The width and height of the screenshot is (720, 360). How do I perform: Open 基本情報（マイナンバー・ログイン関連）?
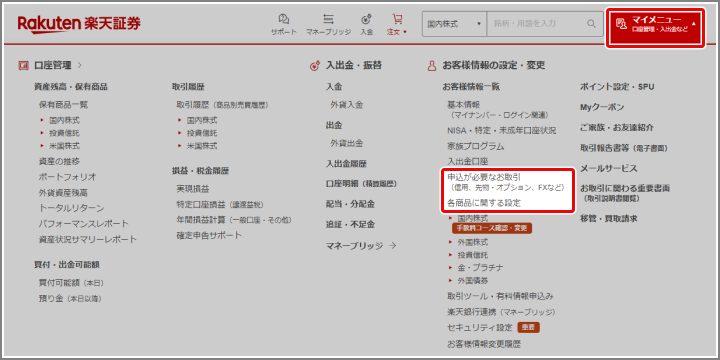point(498,110)
